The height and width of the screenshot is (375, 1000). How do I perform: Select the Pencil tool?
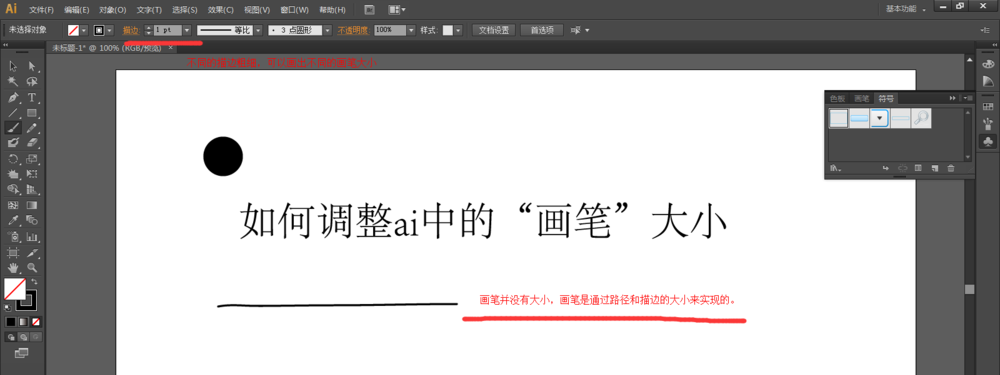32,128
